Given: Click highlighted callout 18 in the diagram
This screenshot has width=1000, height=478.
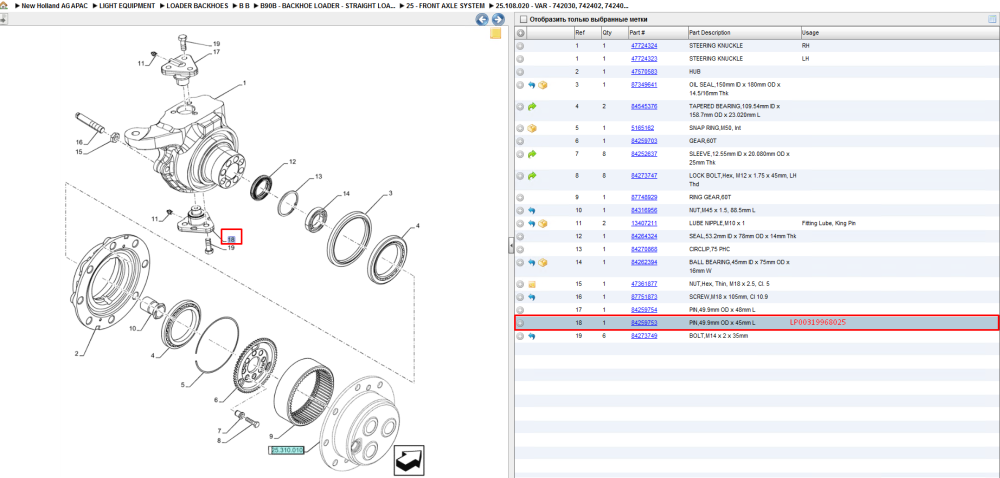Looking at the screenshot, I should [x=232, y=238].
